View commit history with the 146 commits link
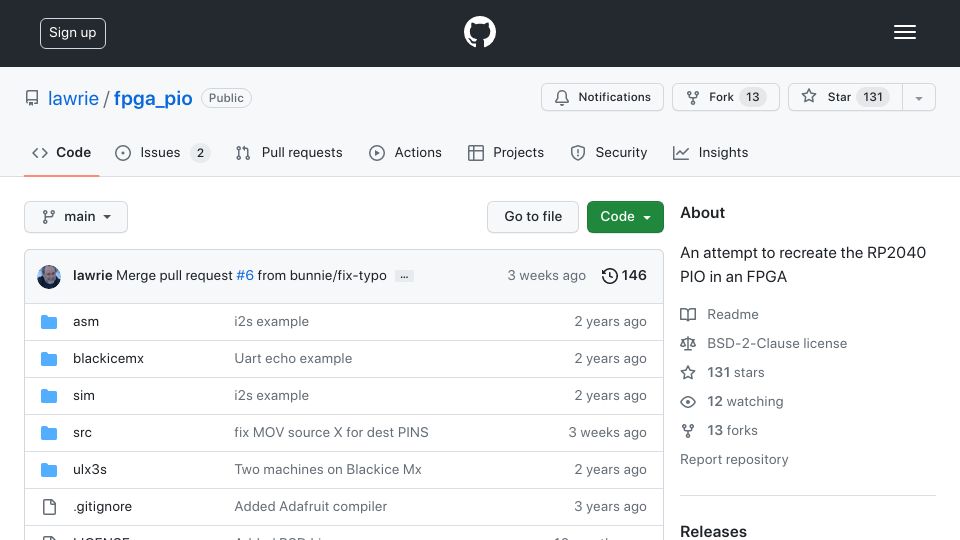The height and width of the screenshot is (540, 960). [624, 276]
